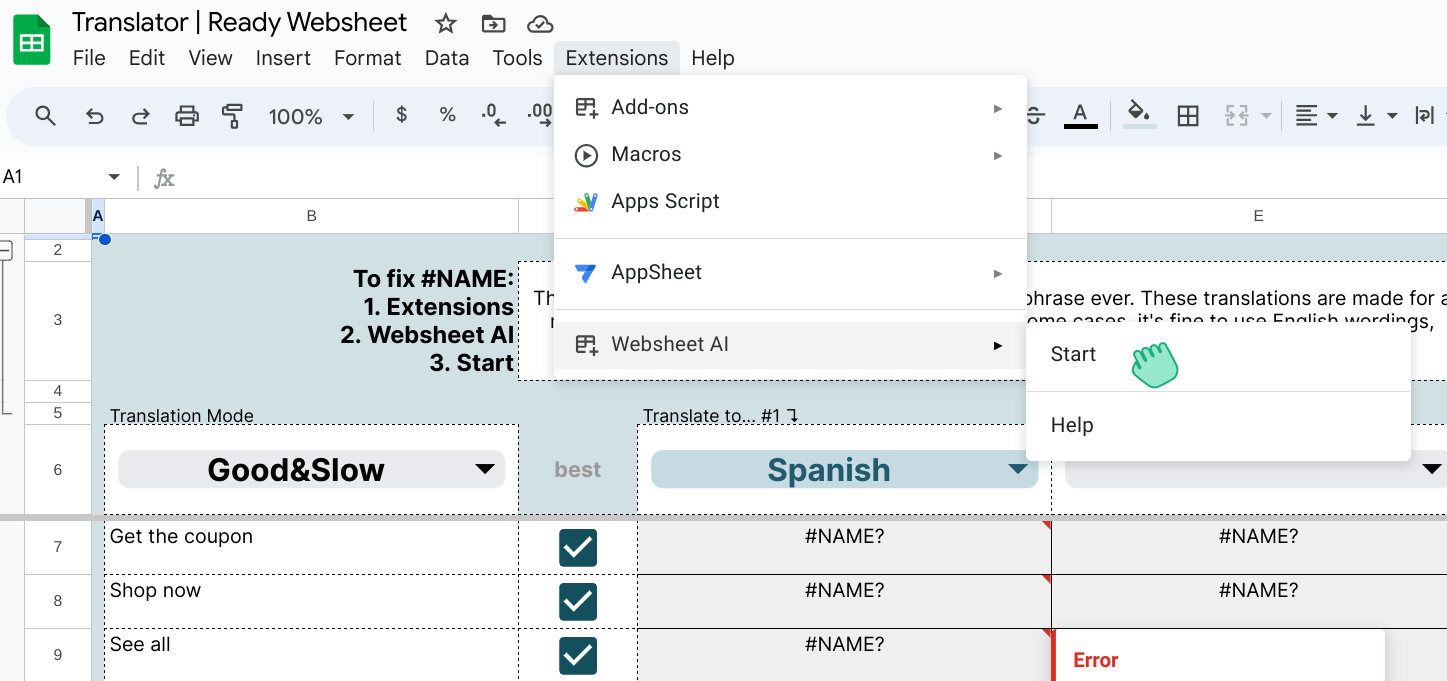Open the search menus magnifier
The height and width of the screenshot is (681, 1447).
tap(45, 116)
